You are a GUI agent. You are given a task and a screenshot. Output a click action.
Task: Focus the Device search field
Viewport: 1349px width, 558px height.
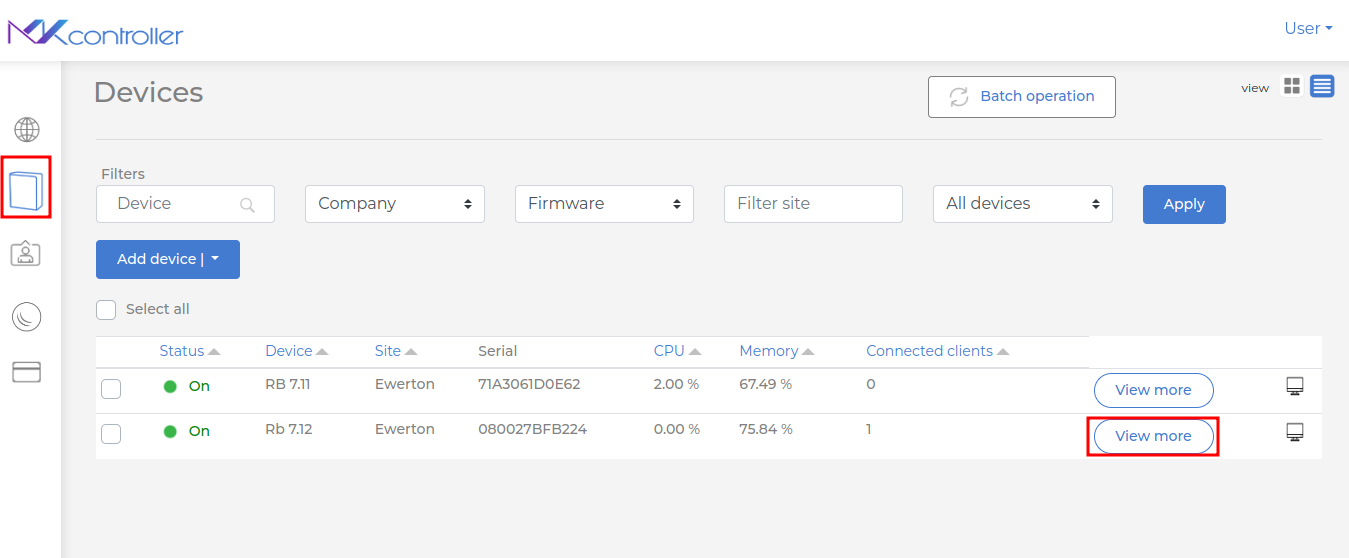tap(185, 204)
